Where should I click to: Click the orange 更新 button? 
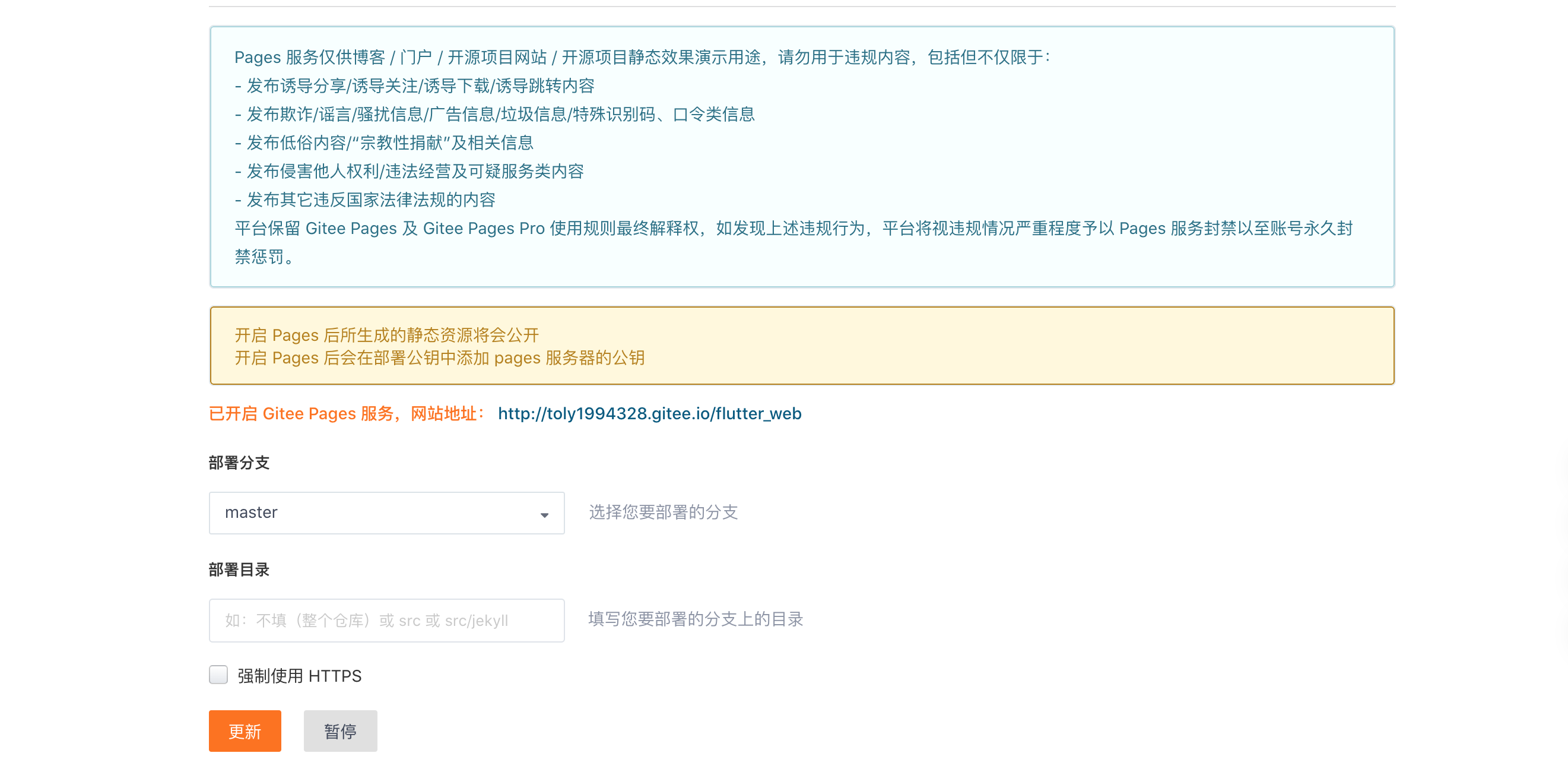pyautogui.click(x=245, y=730)
